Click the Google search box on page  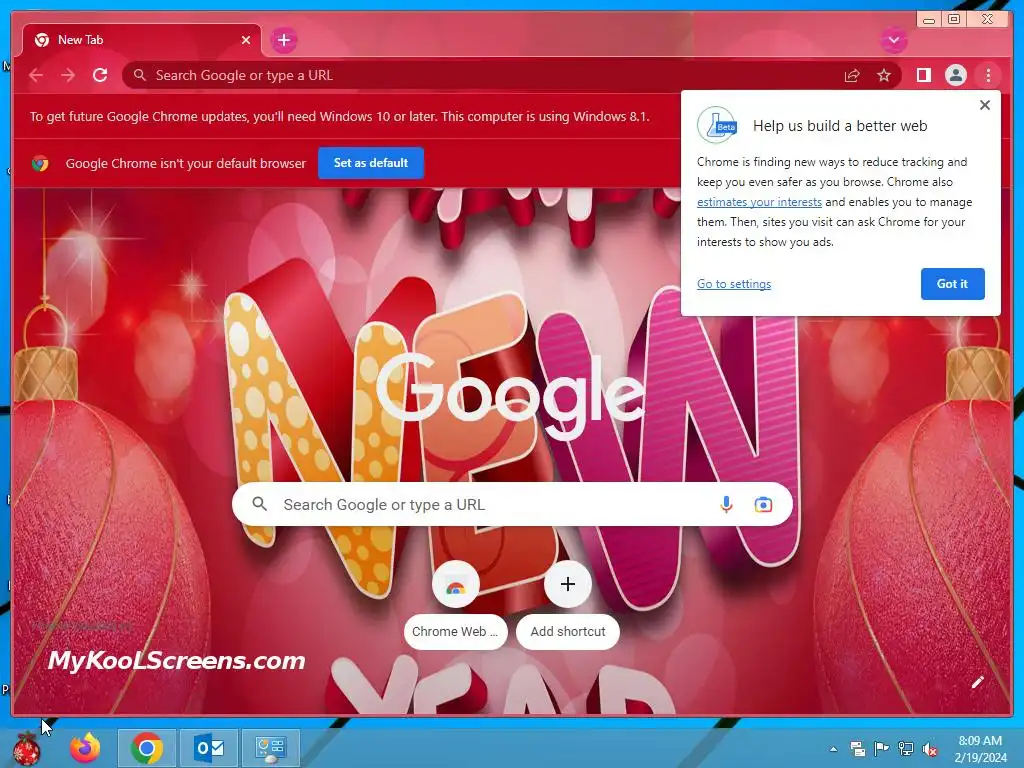click(512, 504)
